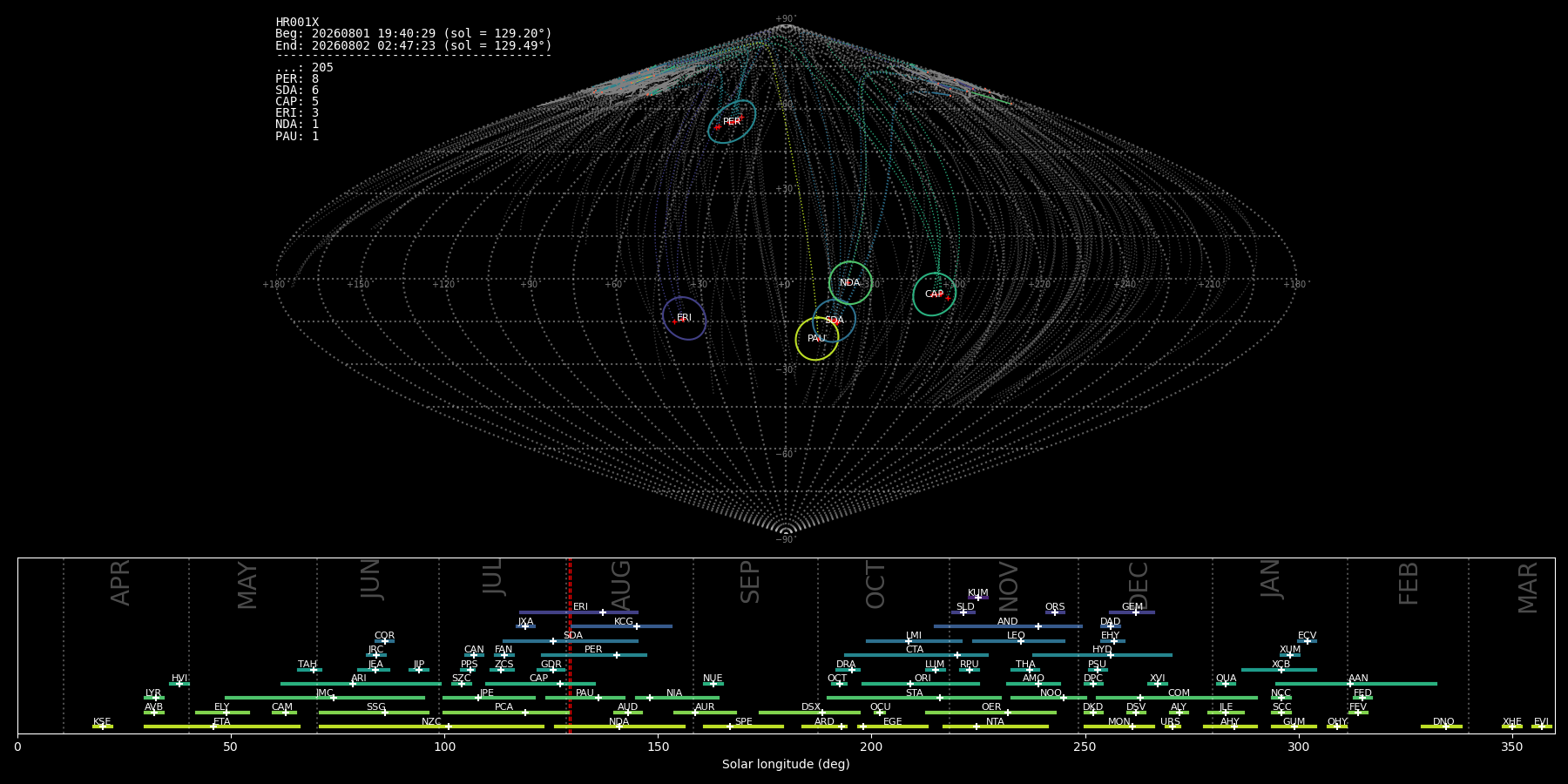Click the CAP radiant circle marker
Viewport: 1568px width, 784px height.
point(934,294)
